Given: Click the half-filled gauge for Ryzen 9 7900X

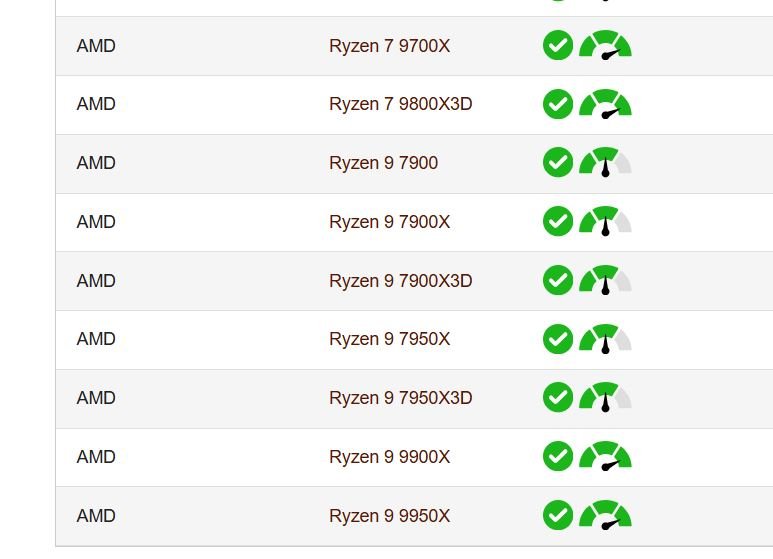Looking at the screenshot, I should 605,221.
